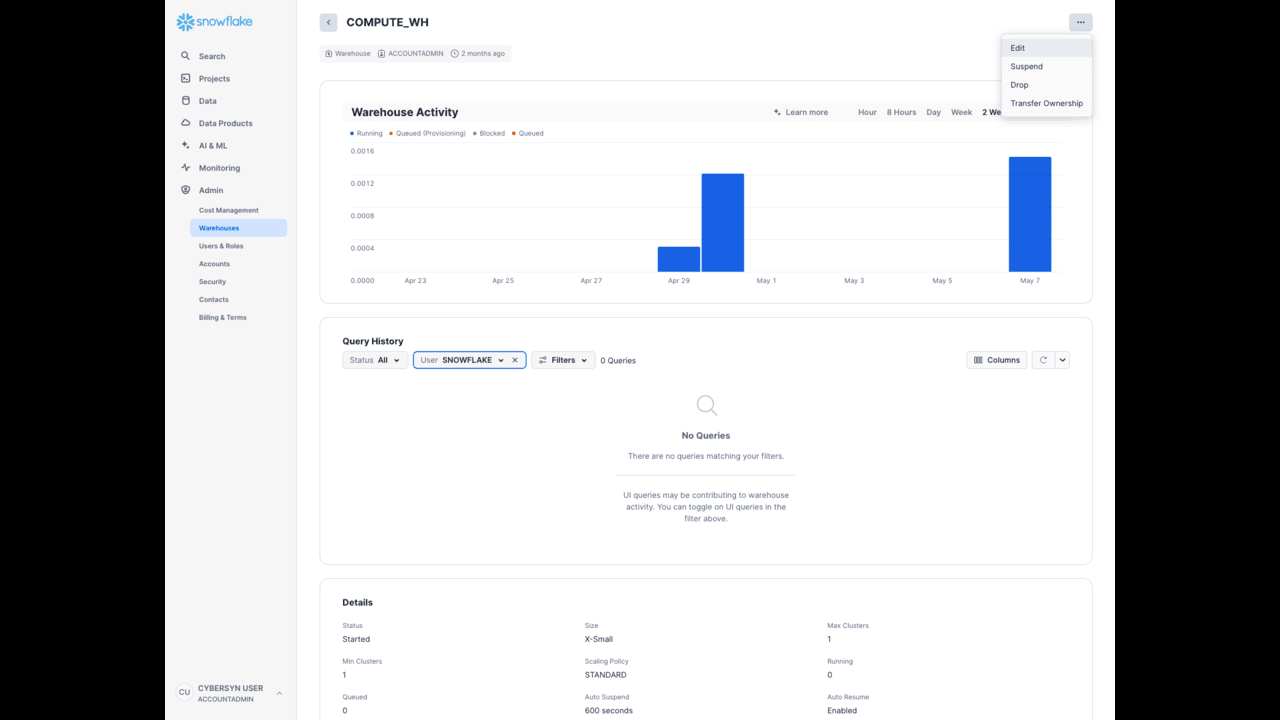Click the Search magnifier icon in sidebar
The height and width of the screenshot is (720, 1280).
(185, 56)
